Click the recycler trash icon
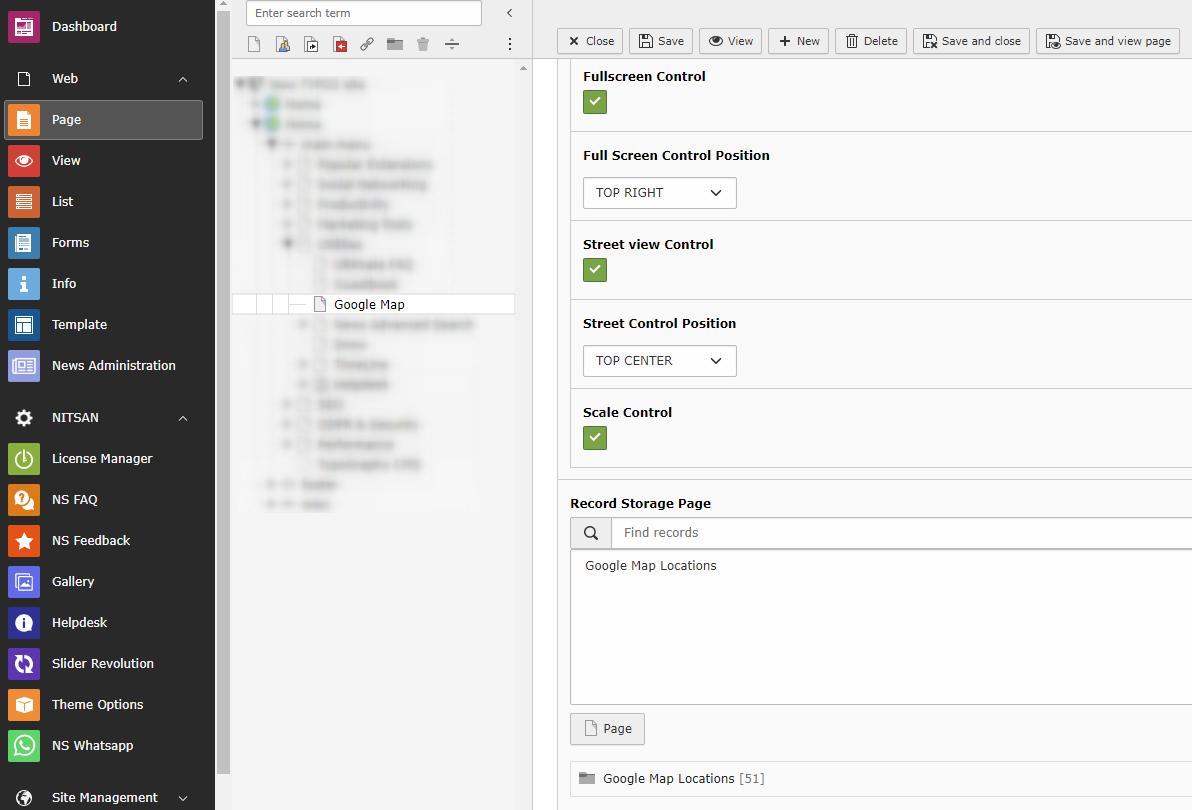1192x810 pixels. click(x=423, y=44)
